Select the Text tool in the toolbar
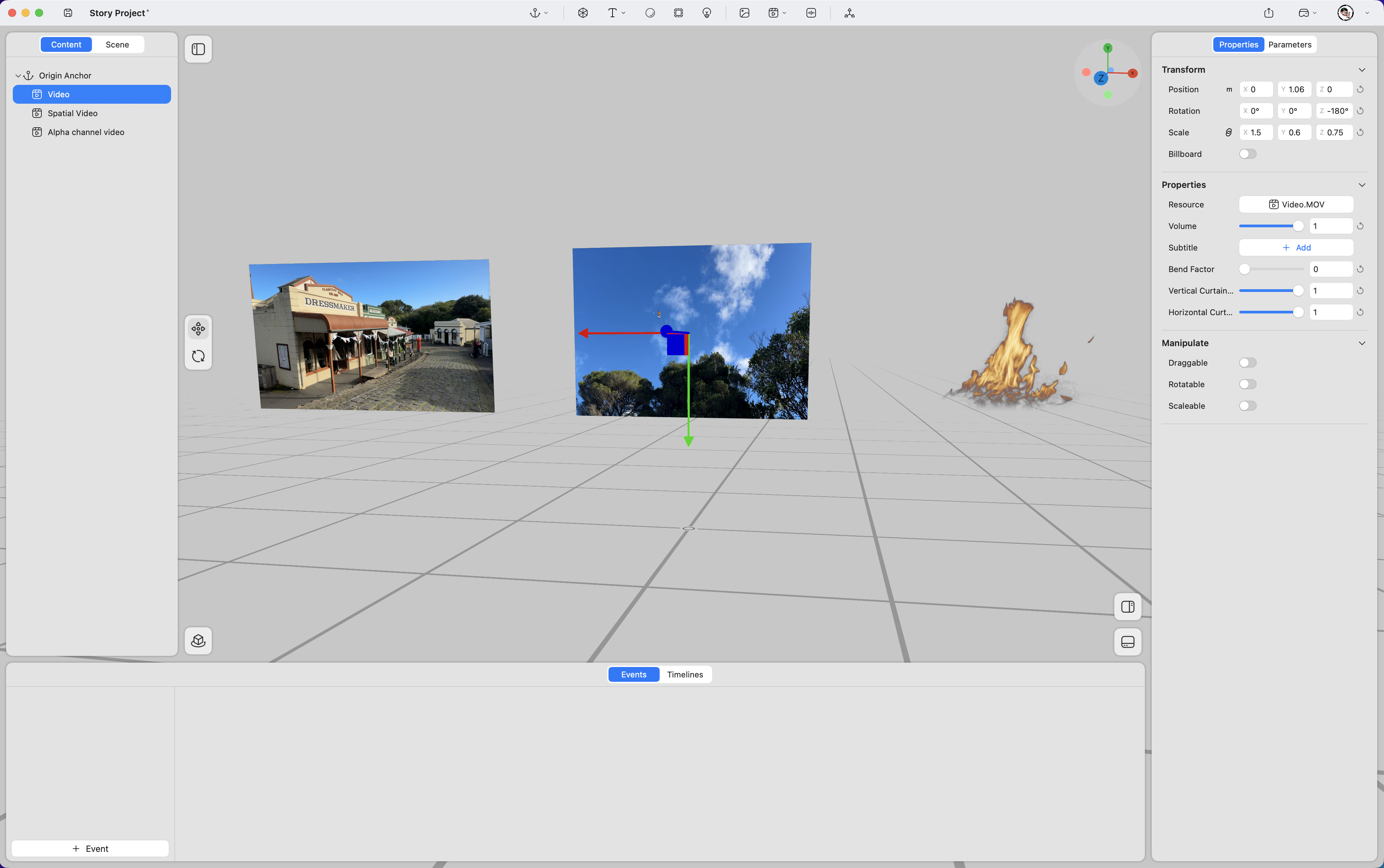1384x868 pixels. pos(612,13)
